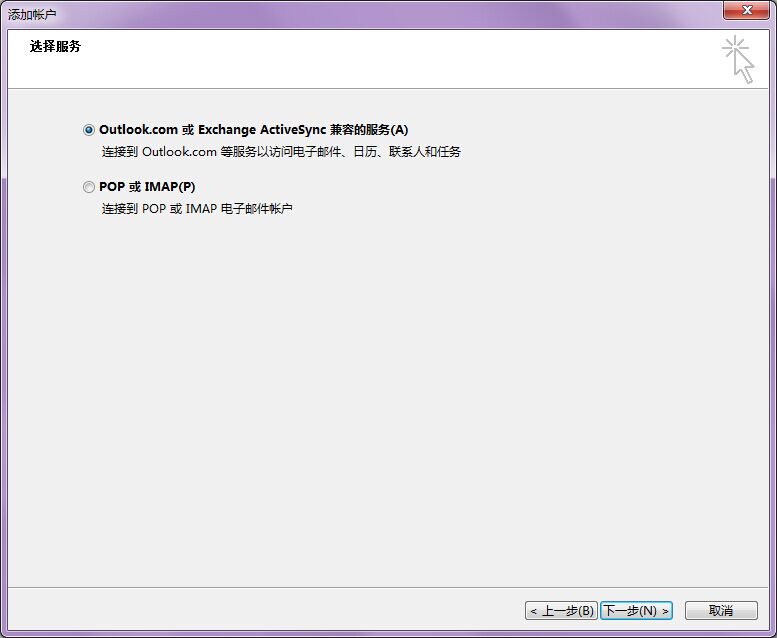Click the separator line above the navigation buttons
This screenshot has width=777, height=638.
388,587
